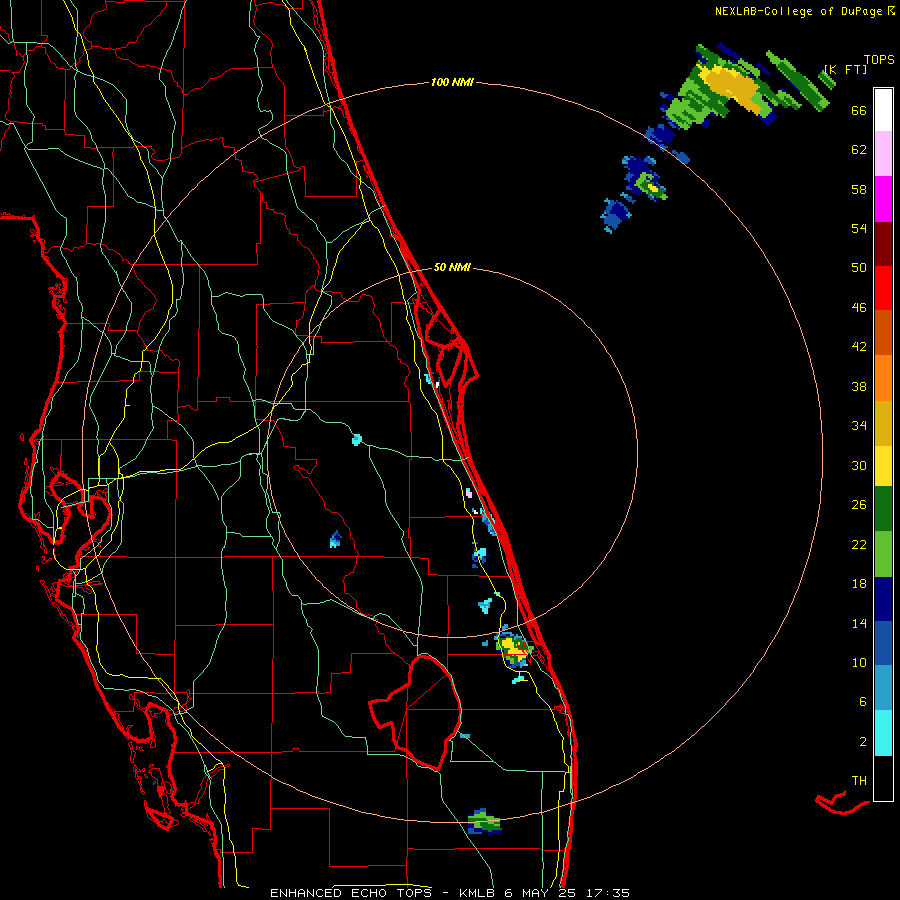Click the 34 value on the legend

point(859,426)
